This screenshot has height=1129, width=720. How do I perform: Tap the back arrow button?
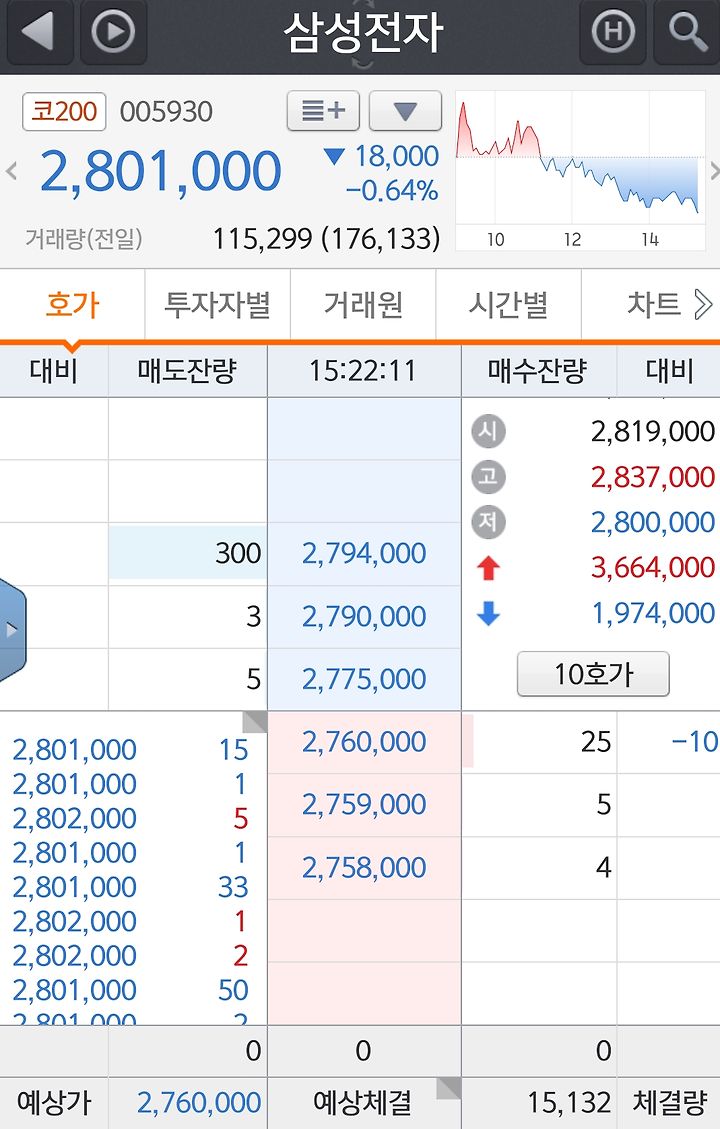tap(39, 32)
